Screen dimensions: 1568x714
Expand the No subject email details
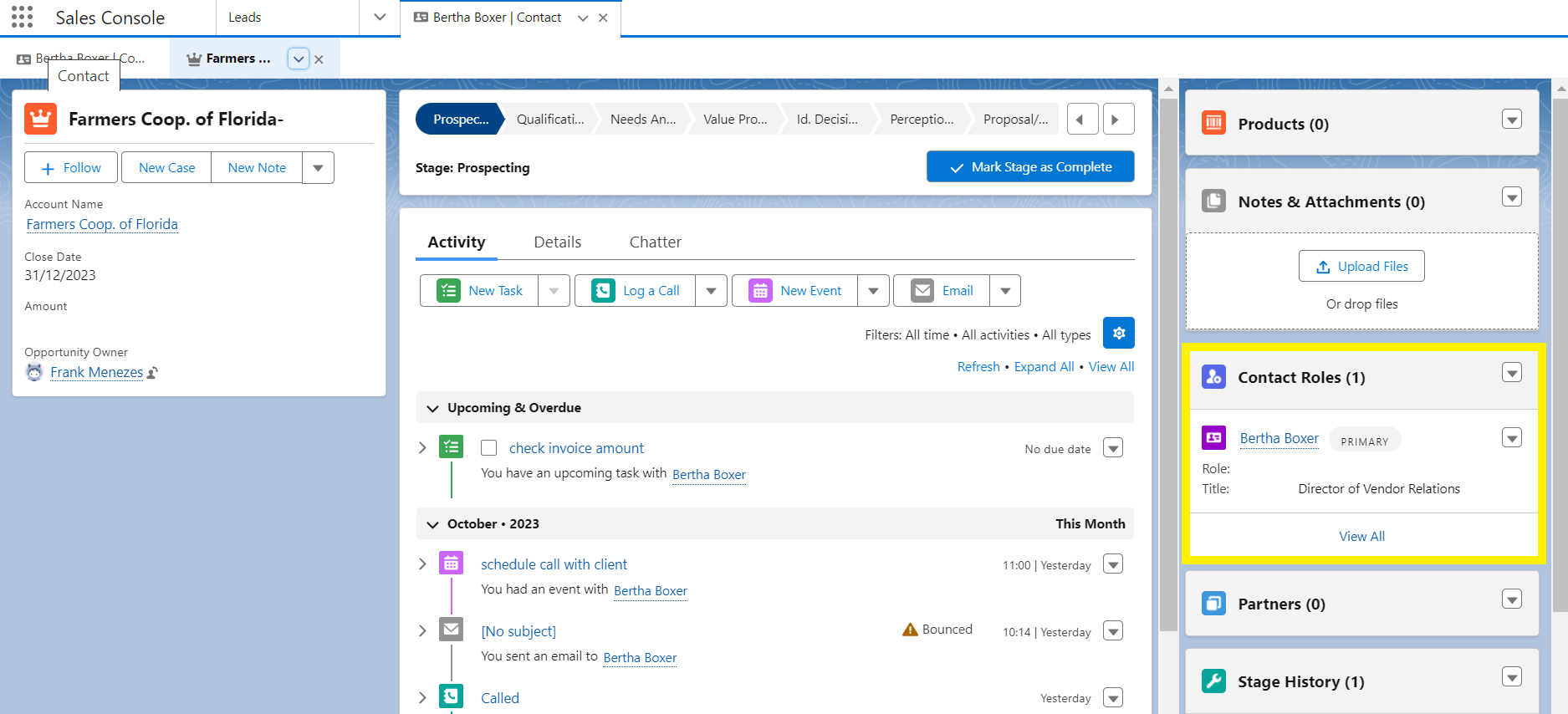click(422, 630)
